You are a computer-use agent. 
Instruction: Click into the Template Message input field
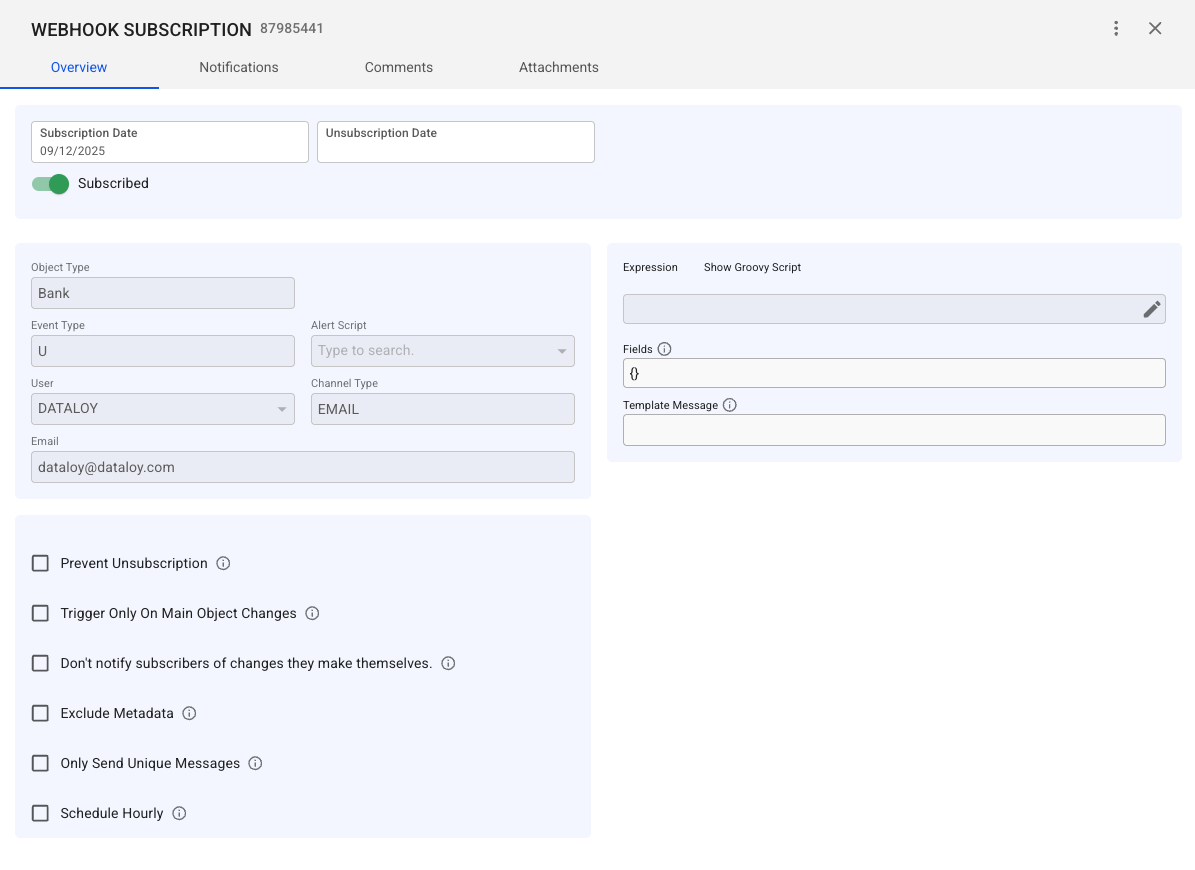894,430
